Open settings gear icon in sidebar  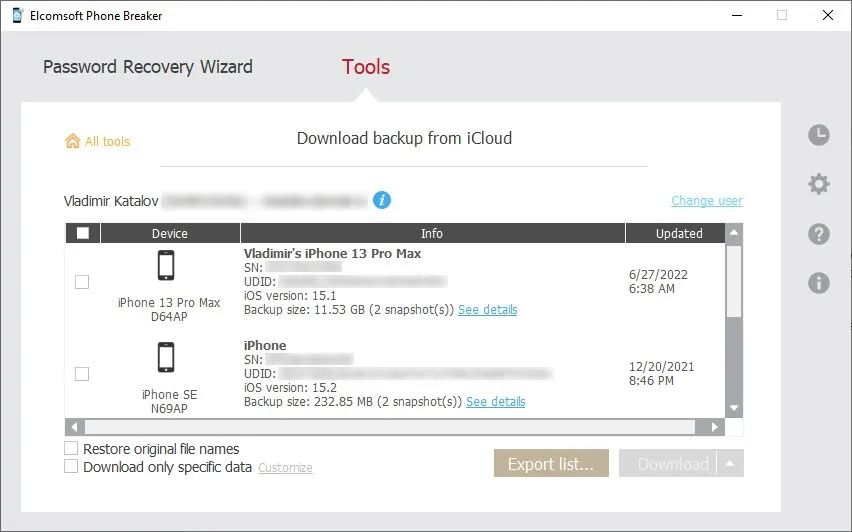[x=818, y=184]
